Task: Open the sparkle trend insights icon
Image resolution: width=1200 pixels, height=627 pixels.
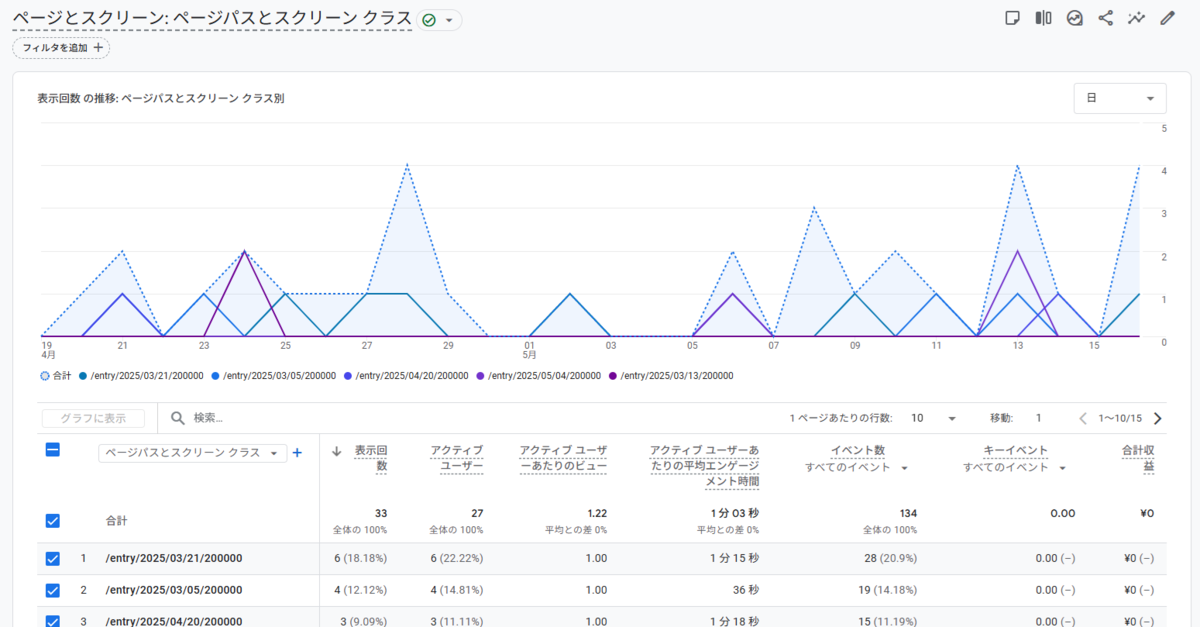Action: pyautogui.click(x=1136, y=18)
